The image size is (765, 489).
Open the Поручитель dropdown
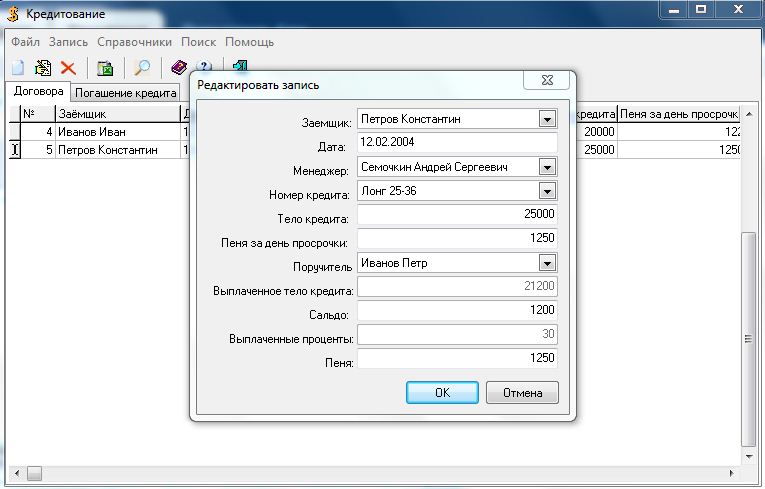547,264
